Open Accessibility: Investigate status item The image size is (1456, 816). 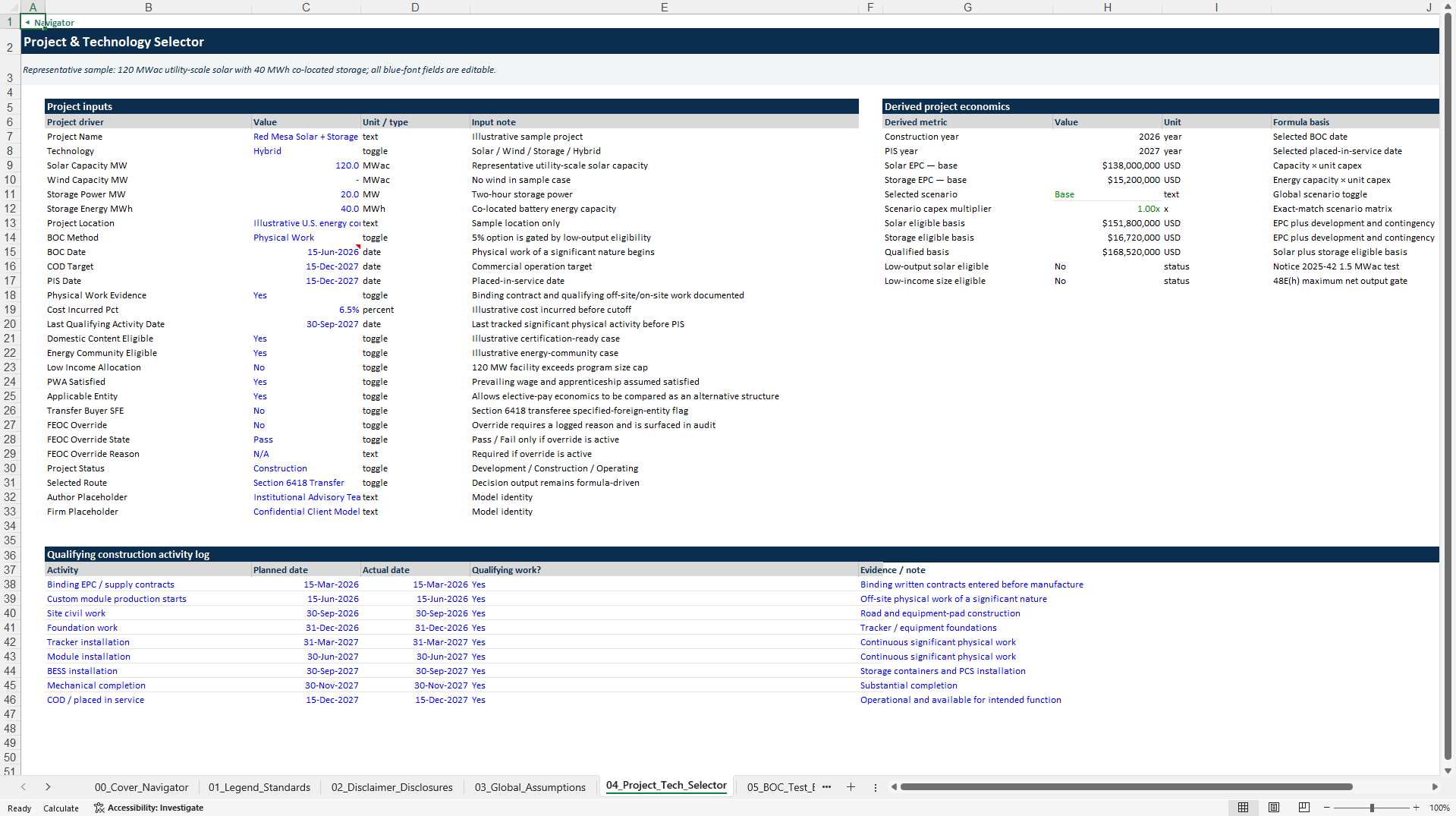(149, 808)
